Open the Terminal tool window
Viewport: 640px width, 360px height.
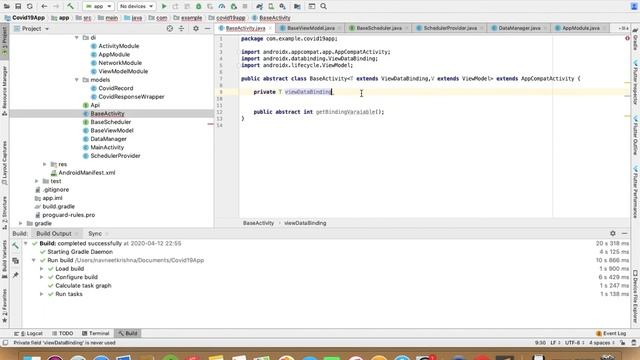click(x=96, y=333)
